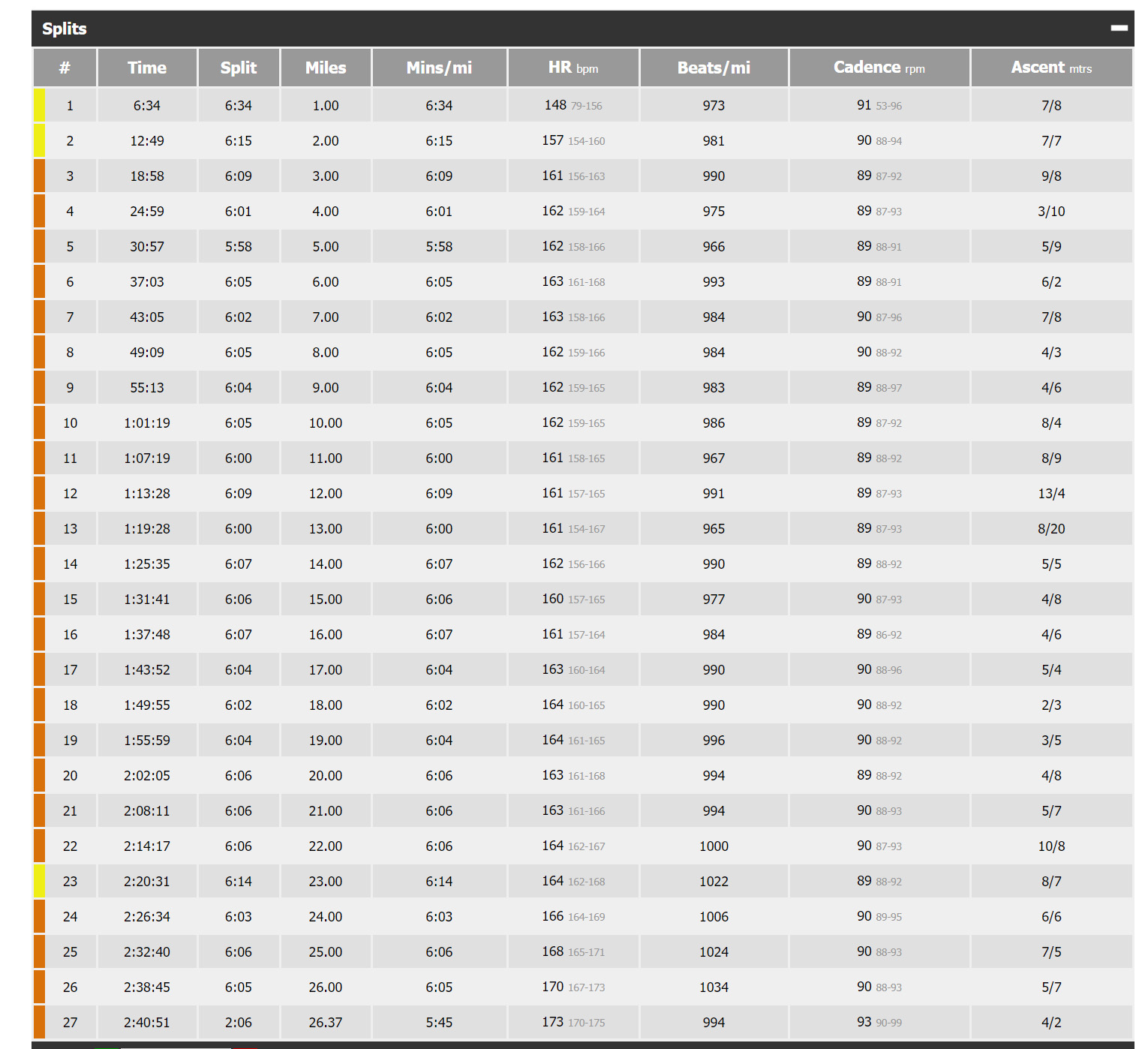Click time 1:49:55 in split 18
The height and width of the screenshot is (1049, 1148).
(147, 705)
